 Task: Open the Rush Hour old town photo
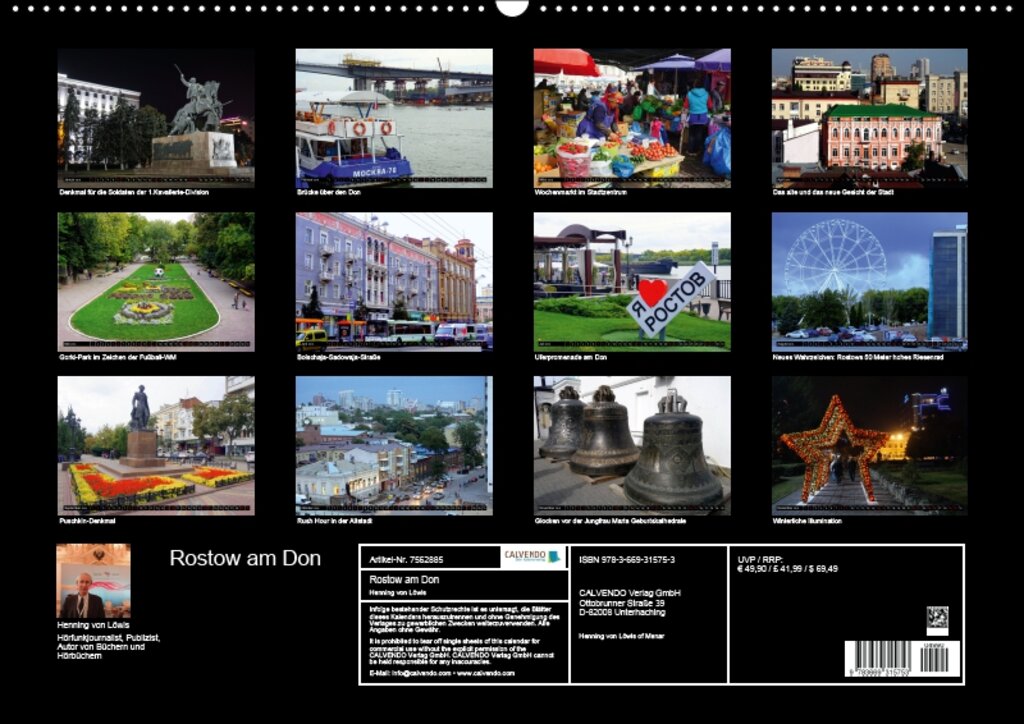click(394, 445)
